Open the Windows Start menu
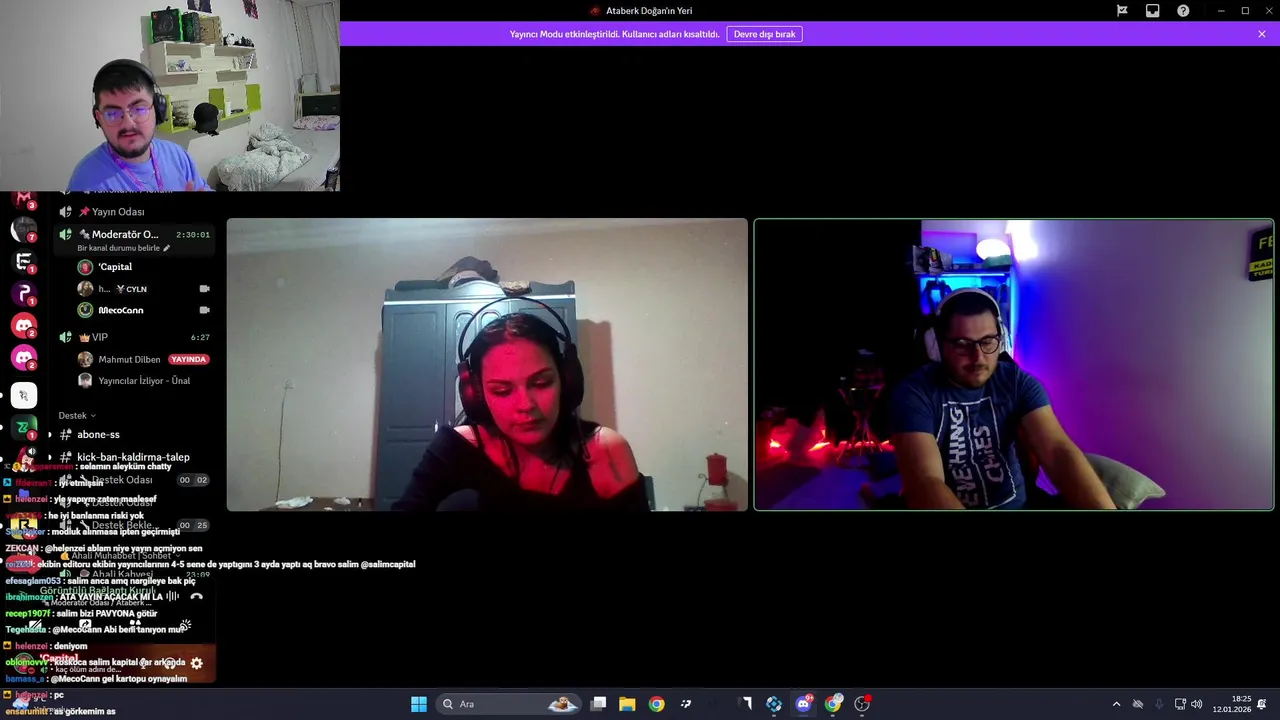The height and width of the screenshot is (720, 1280). pos(419,704)
